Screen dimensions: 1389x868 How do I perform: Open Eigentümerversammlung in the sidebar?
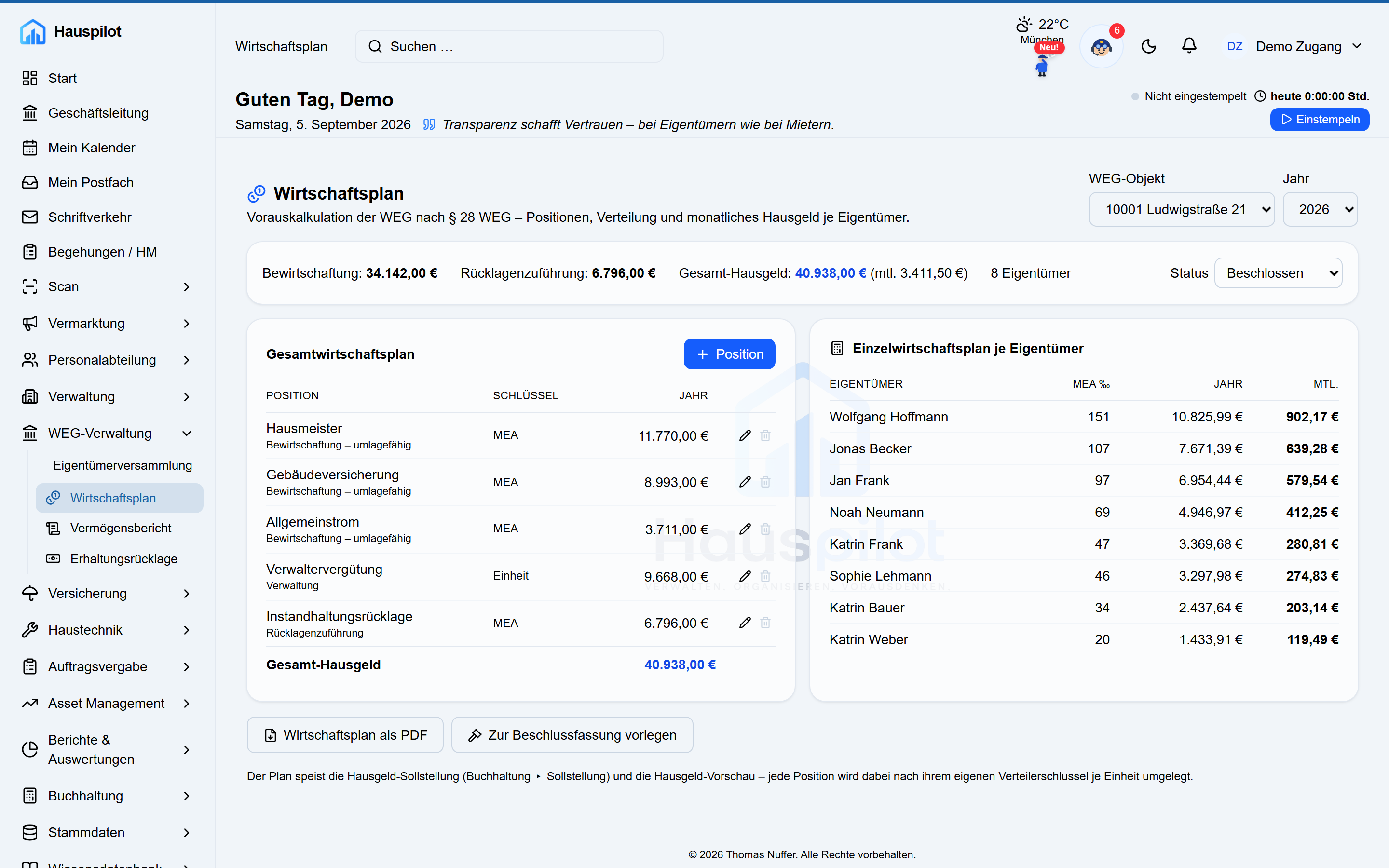pos(122,465)
